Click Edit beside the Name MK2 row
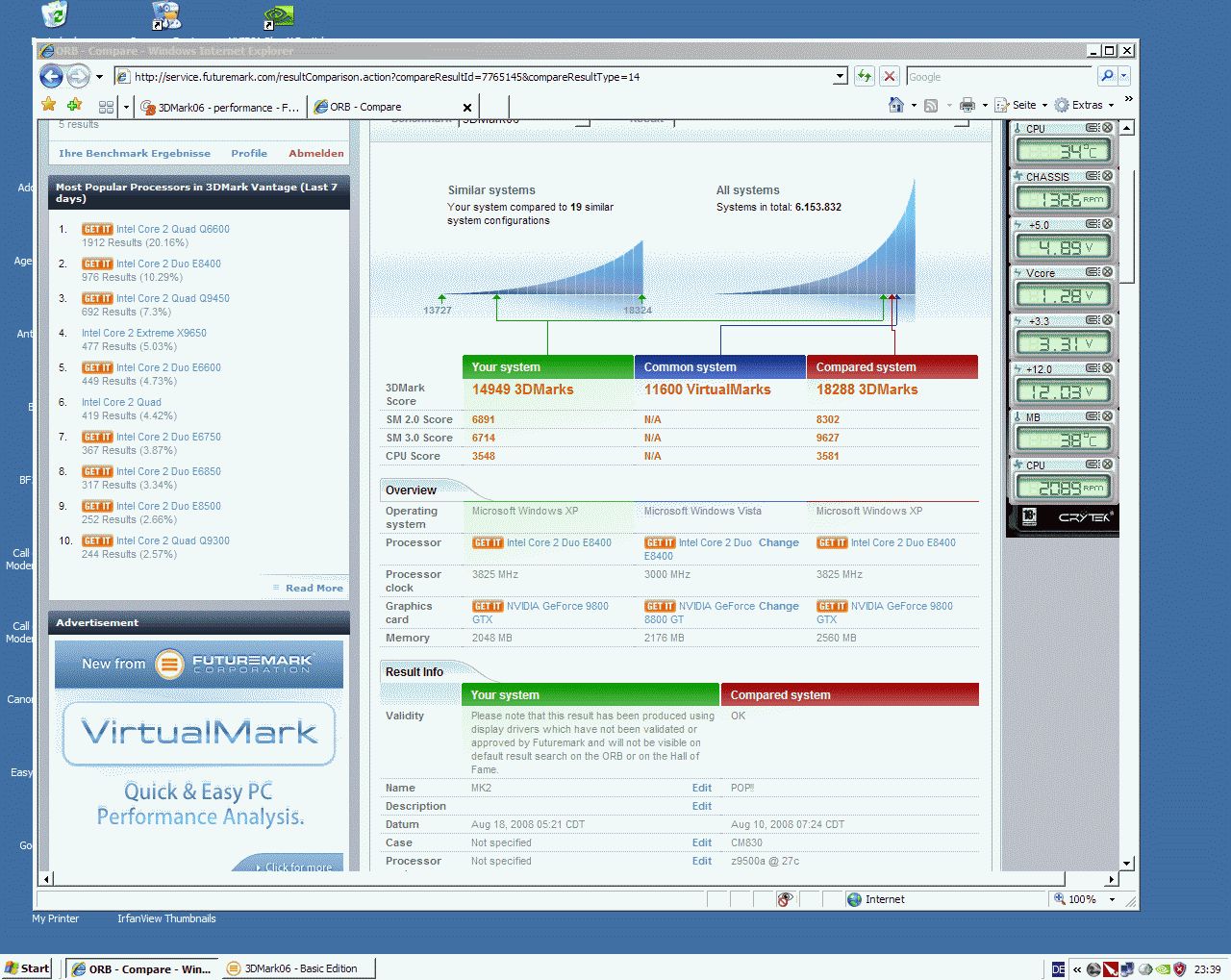The width and height of the screenshot is (1231, 980). coord(702,788)
